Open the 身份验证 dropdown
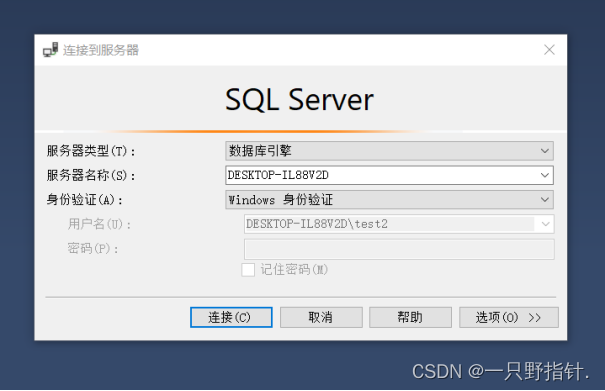The image size is (605, 391). coord(389,200)
